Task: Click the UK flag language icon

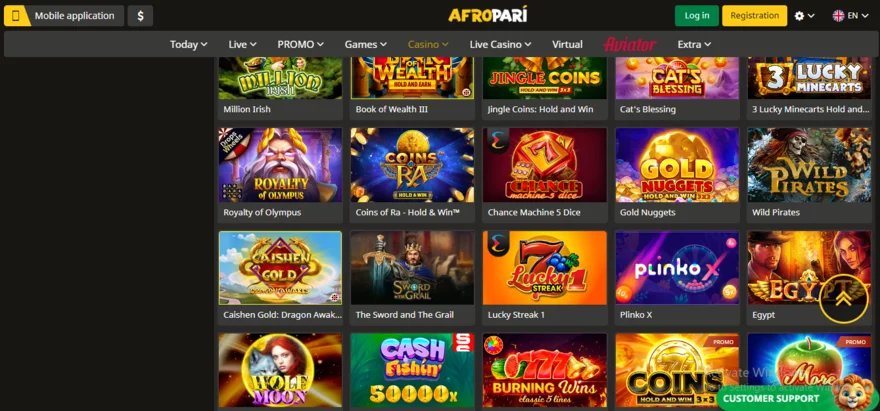Action: coord(838,16)
